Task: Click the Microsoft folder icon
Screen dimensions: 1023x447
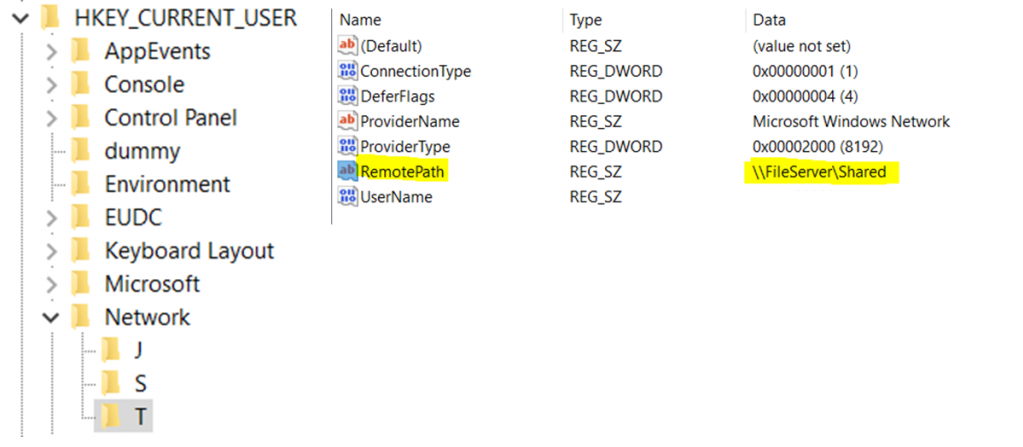Action: [82, 283]
